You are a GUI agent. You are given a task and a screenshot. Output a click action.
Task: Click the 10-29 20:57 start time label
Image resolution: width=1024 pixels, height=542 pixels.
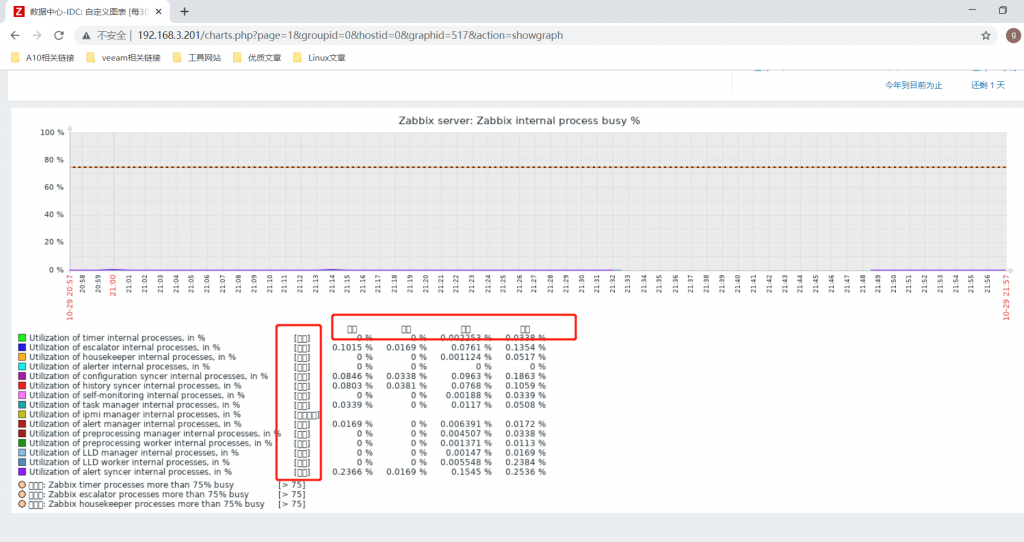pyautogui.click(x=70, y=297)
